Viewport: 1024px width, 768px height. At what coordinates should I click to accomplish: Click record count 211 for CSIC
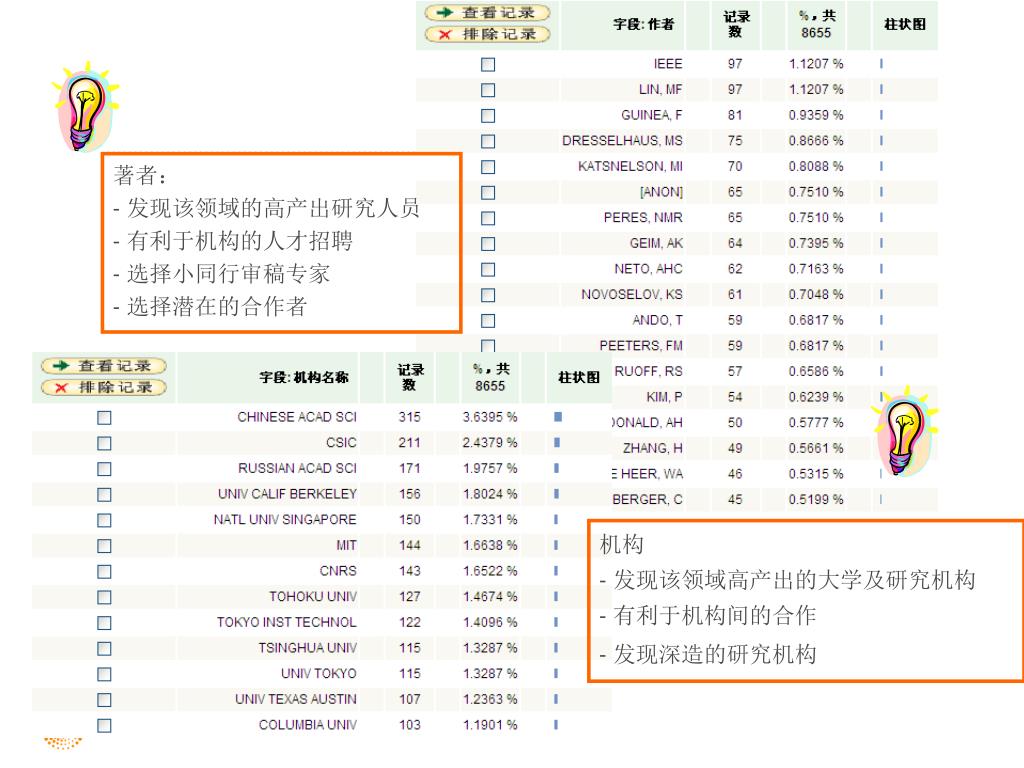tap(409, 442)
